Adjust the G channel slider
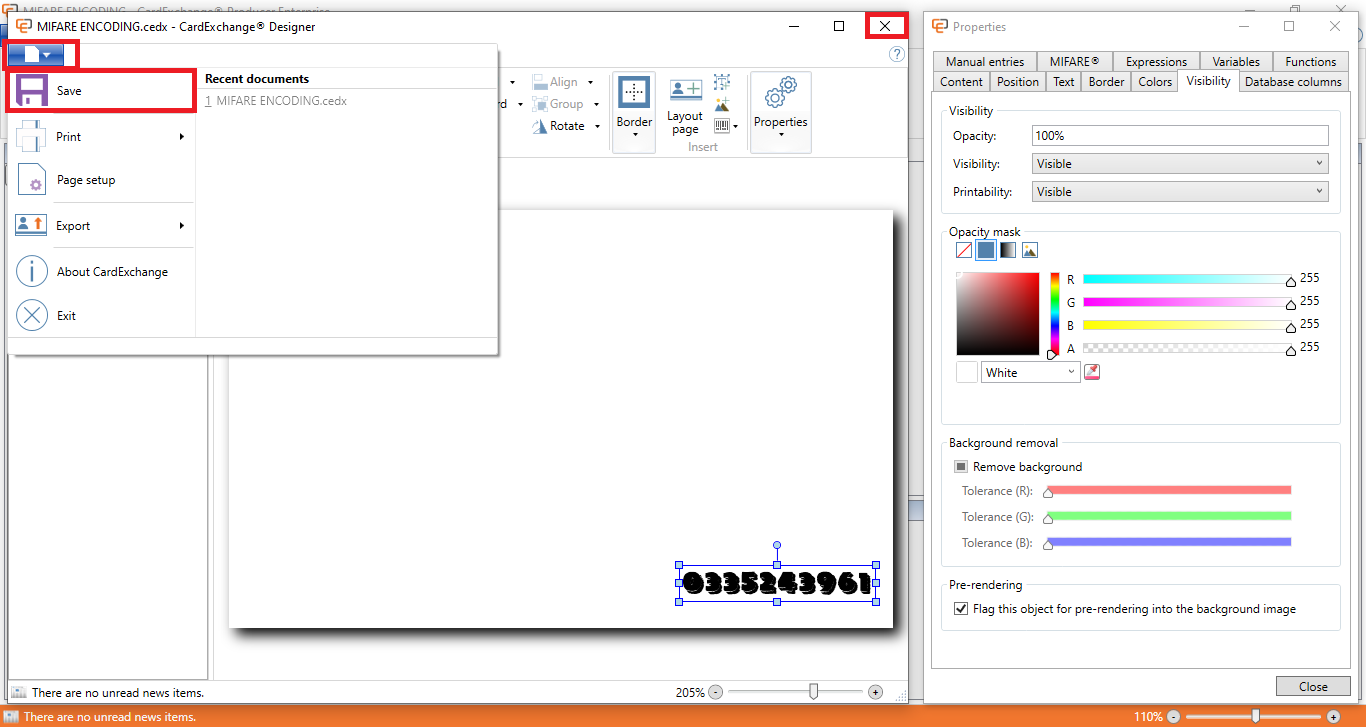This screenshot has width=1366, height=727. [1188, 302]
